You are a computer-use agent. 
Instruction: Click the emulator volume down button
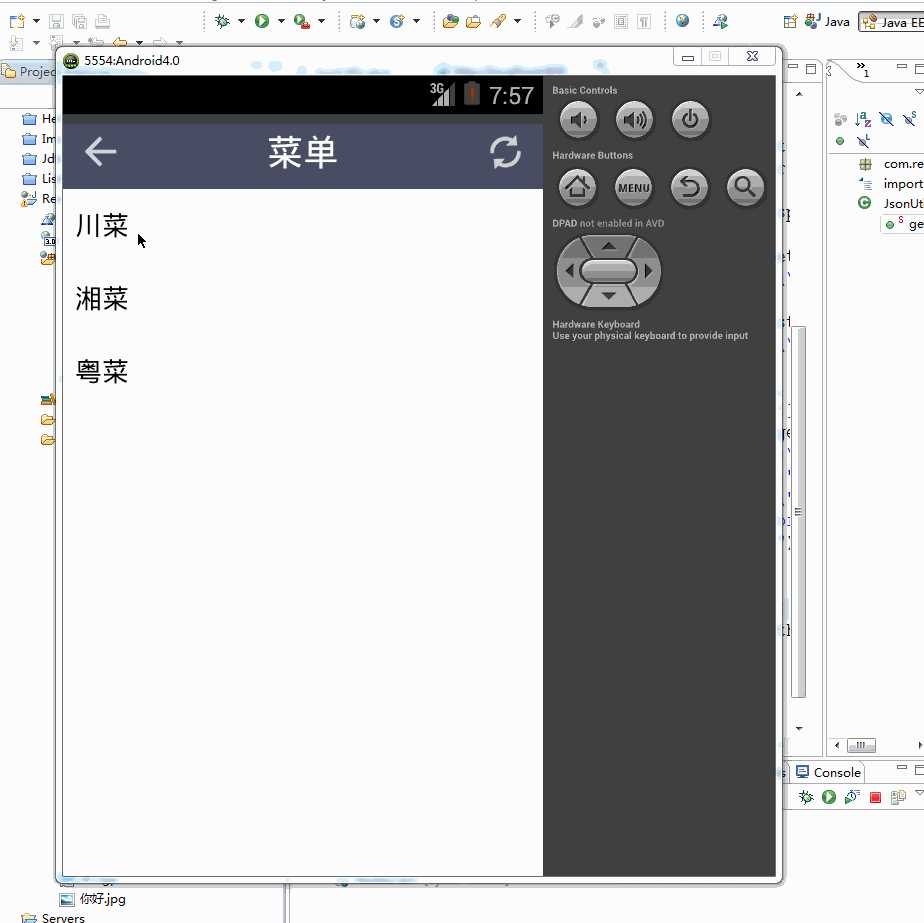(578, 120)
